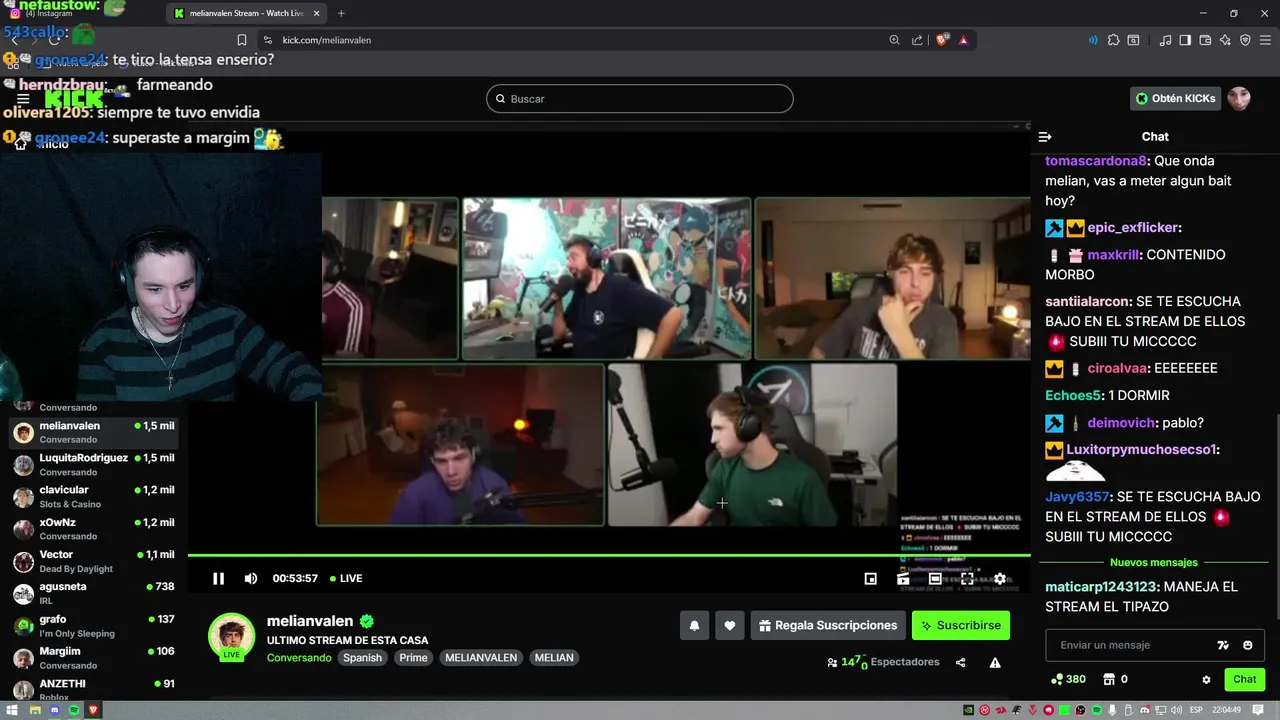The height and width of the screenshot is (720, 1280).
Task: Click the clip creation icon in player
Action: click(903, 579)
